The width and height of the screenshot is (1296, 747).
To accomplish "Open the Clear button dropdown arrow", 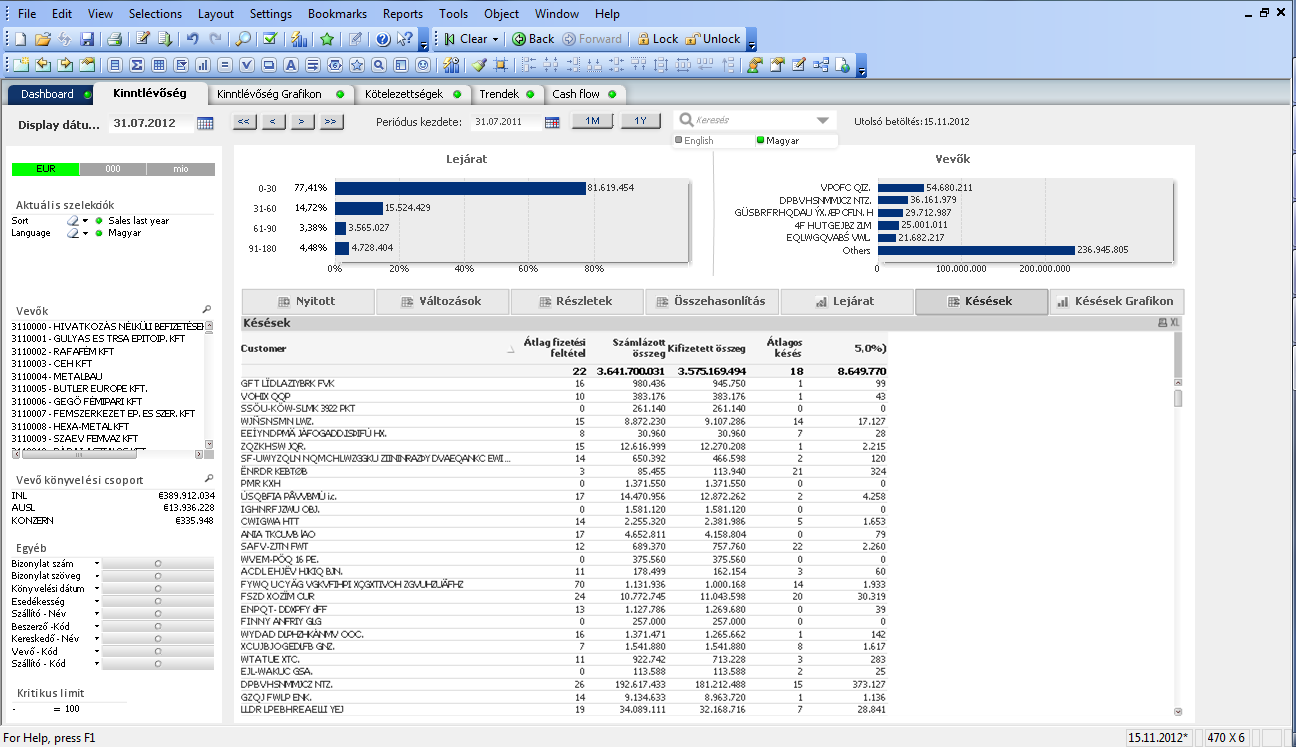I will tap(497, 39).
